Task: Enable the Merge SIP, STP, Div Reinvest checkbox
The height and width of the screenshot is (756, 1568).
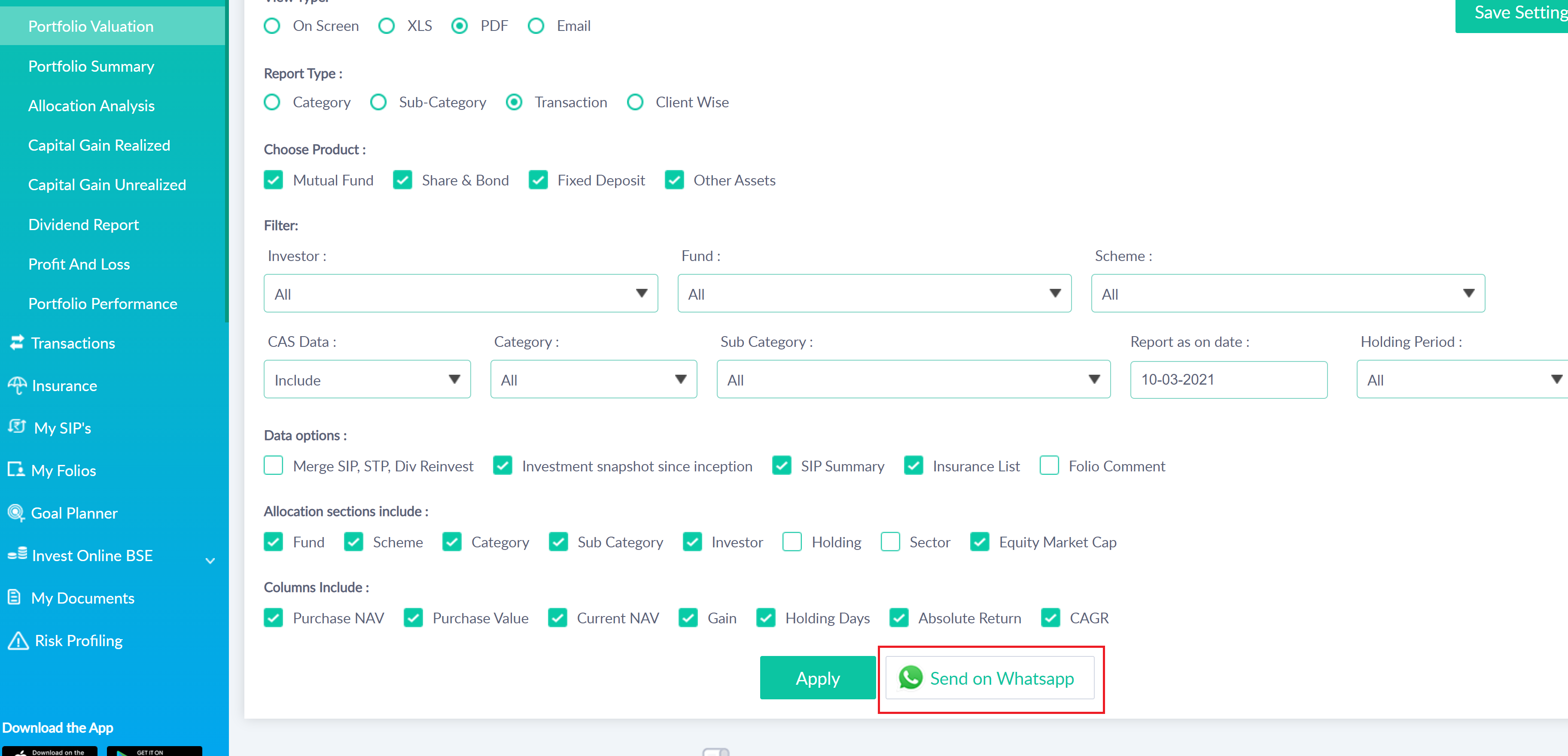Action: (273, 466)
